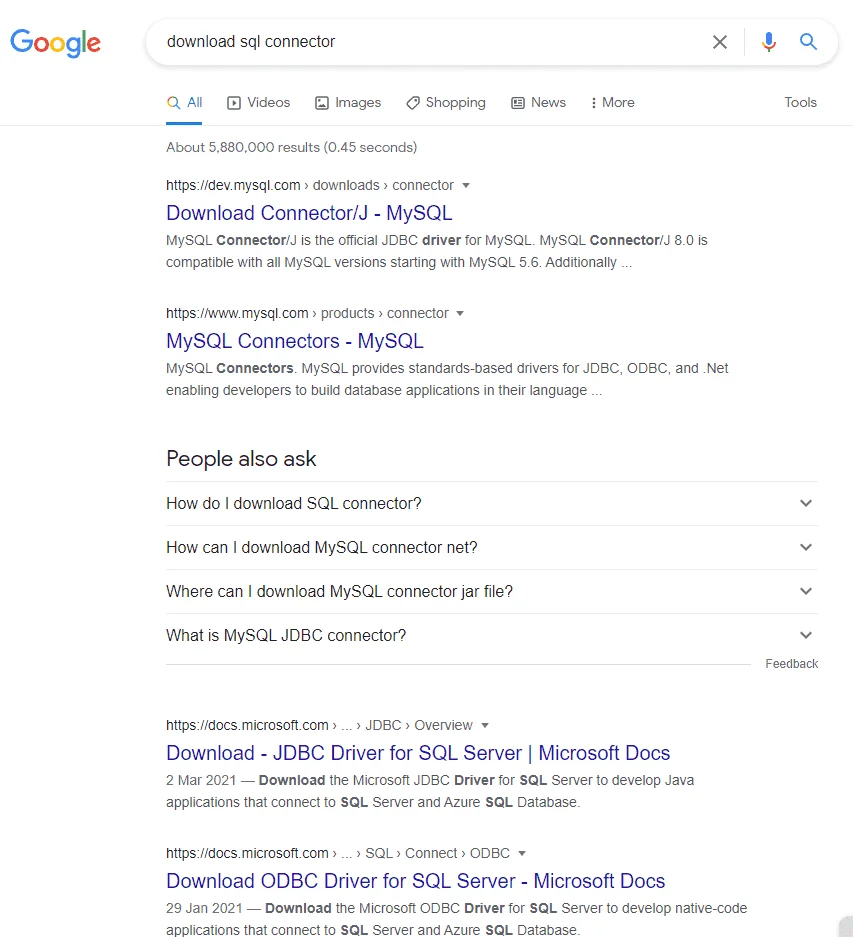
Task: Open Download Connector/J - MySQL result
Action: tap(309, 213)
